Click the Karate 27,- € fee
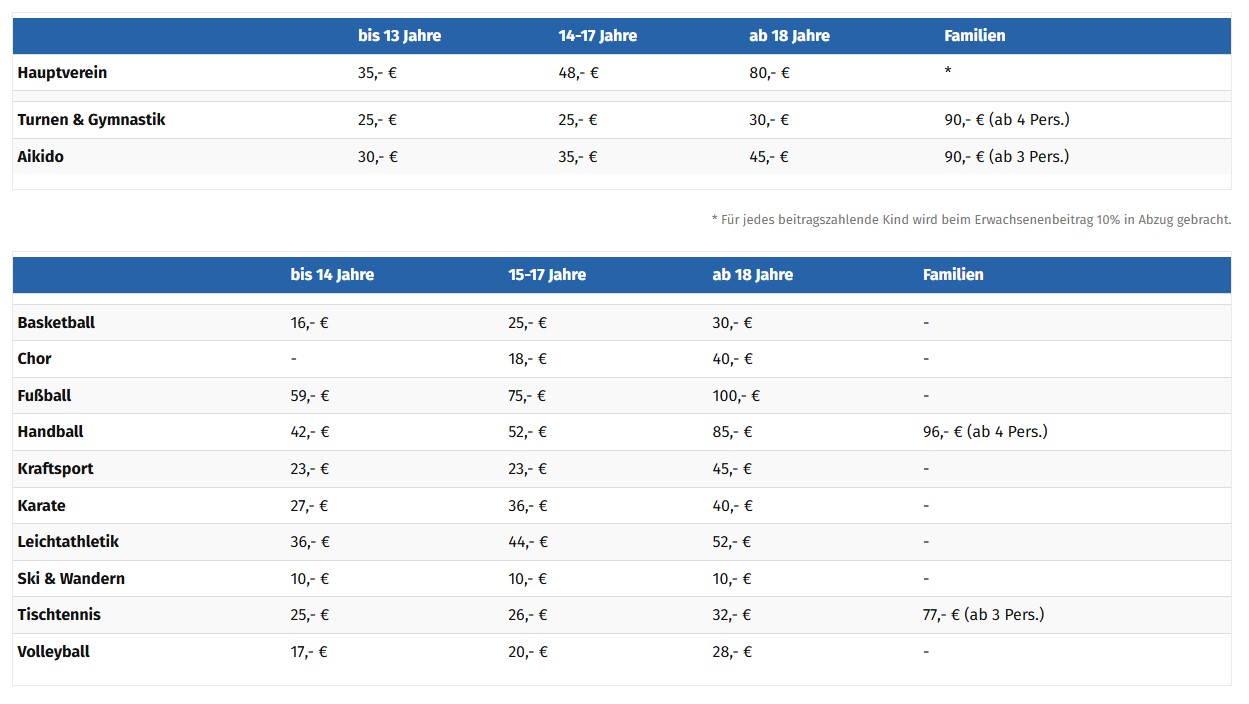1249x704 pixels. (x=309, y=506)
